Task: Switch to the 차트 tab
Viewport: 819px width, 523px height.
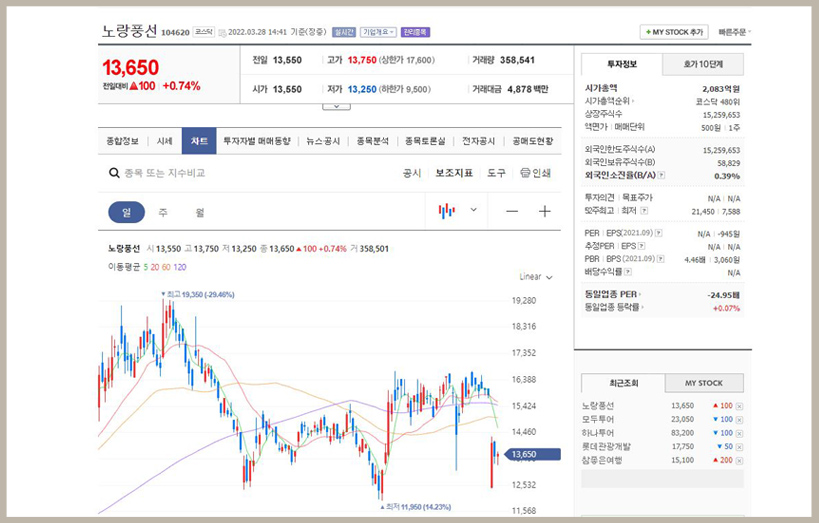Action: 199,141
